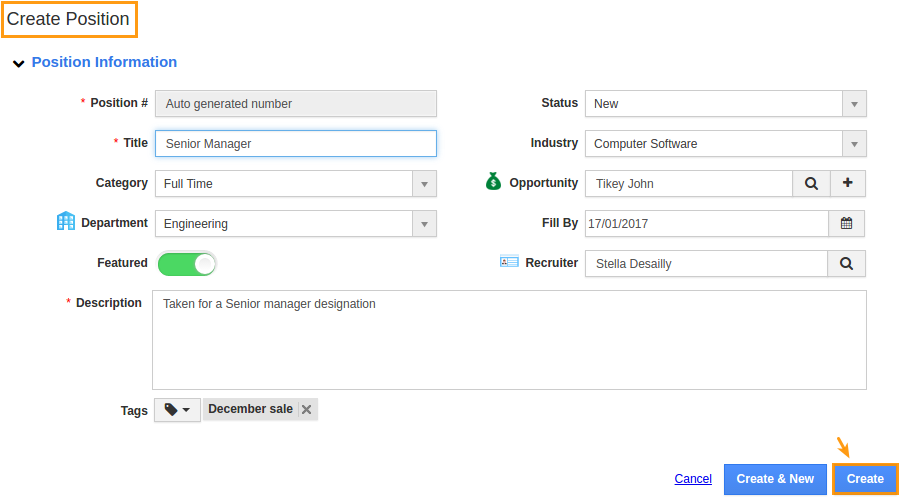
Task: Click the Create Position page title
Action: 68,19
